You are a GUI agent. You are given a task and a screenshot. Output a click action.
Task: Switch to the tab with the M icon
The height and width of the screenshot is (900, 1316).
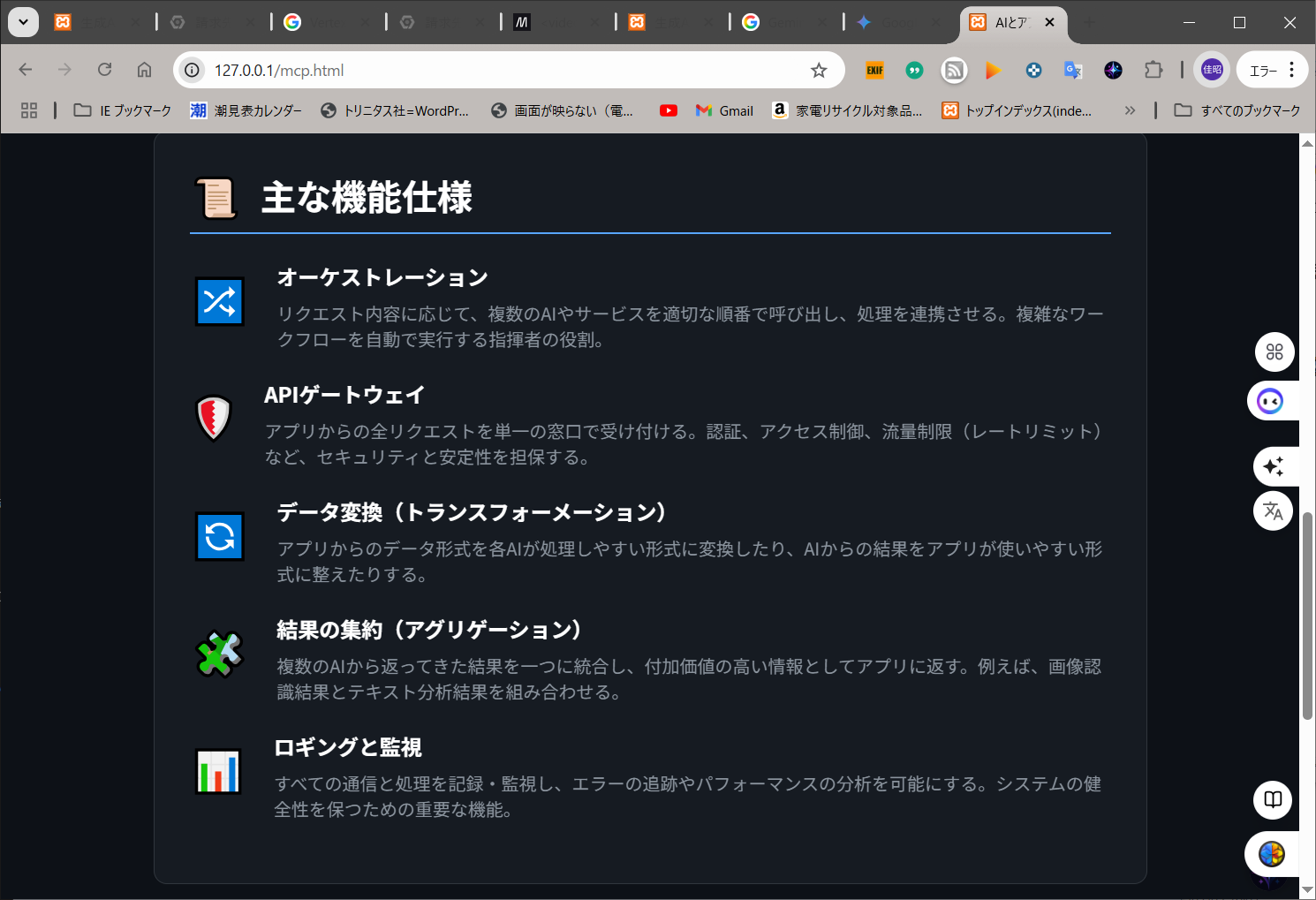[x=522, y=22]
